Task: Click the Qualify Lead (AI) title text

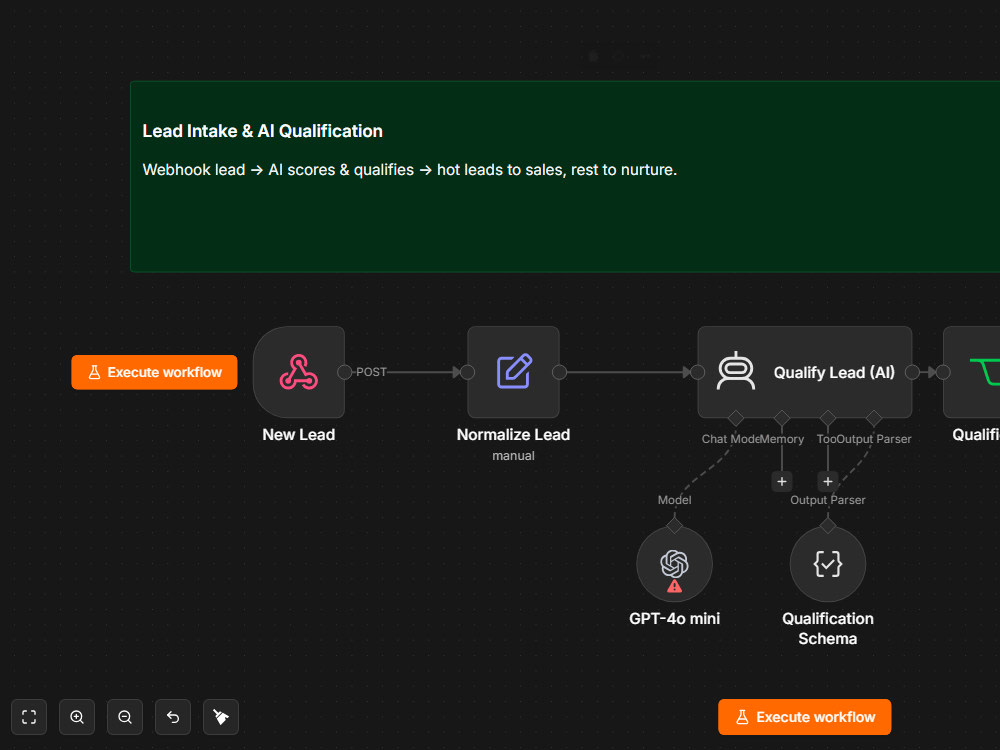Action: point(834,372)
